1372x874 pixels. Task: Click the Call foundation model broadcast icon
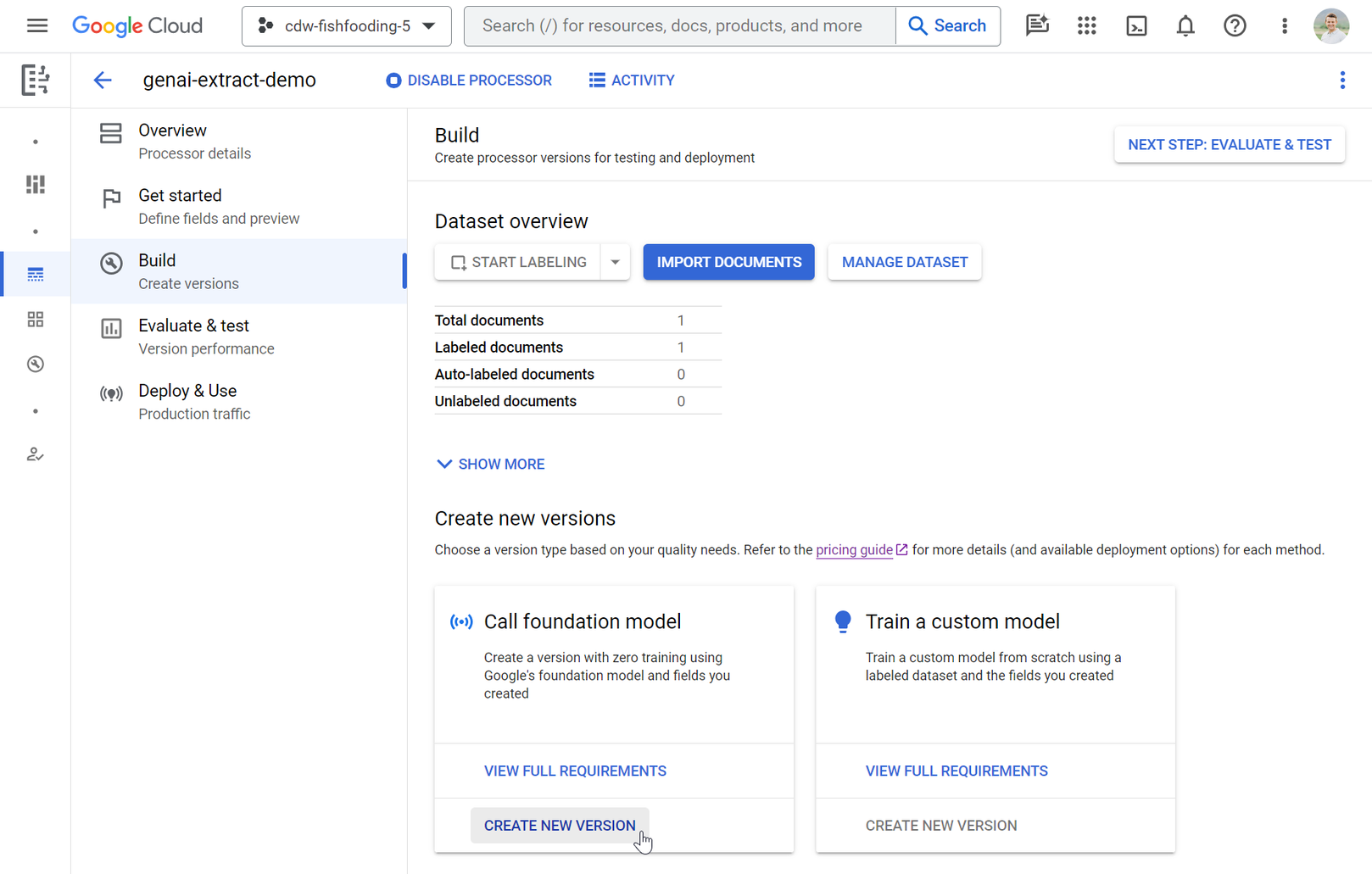[461, 622]
